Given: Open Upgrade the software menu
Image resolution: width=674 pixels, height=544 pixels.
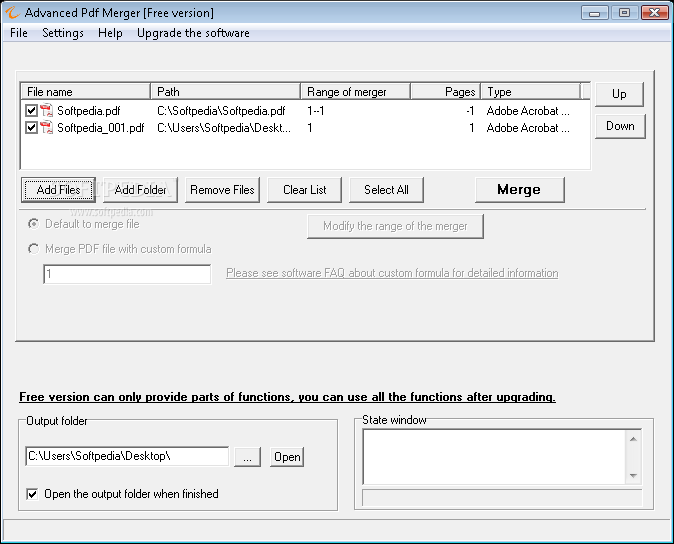Looking at the screenshot, I should pos(193,33).
